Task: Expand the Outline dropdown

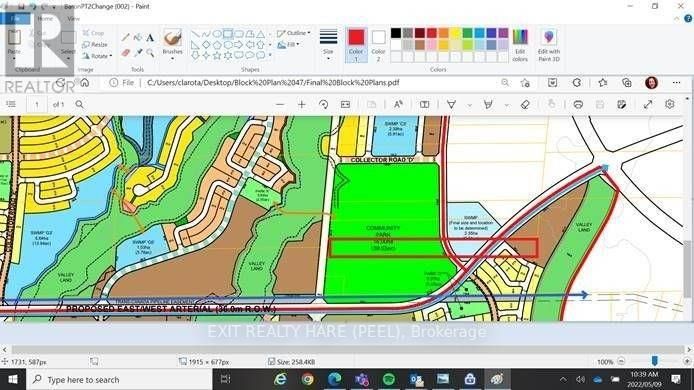Action: 293,33
